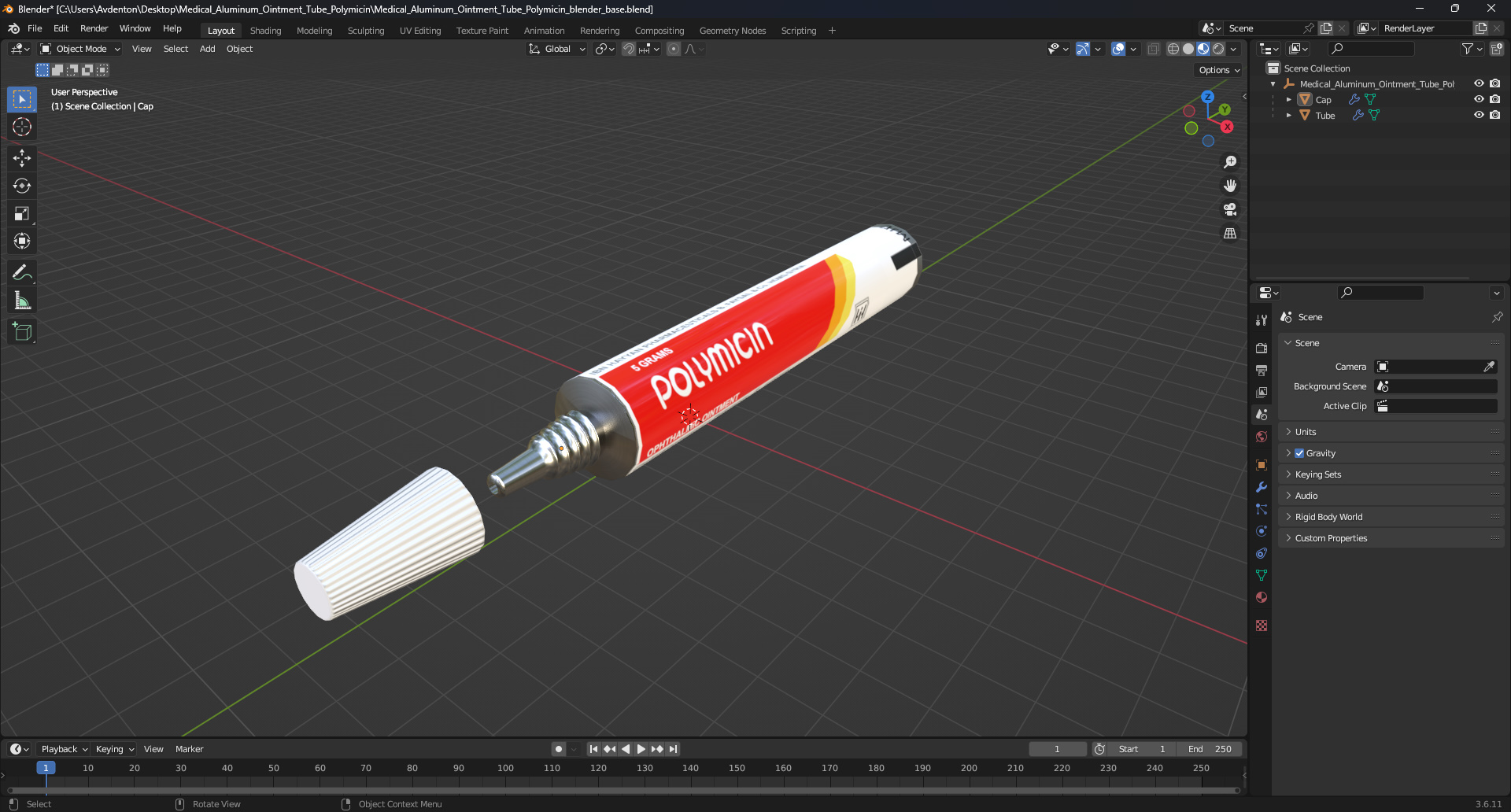Image resolution: width=1511 pixels, height=812 pixels.
Task: Switch to the UV Editing workspace tab
Action: (x=420, y=31)
